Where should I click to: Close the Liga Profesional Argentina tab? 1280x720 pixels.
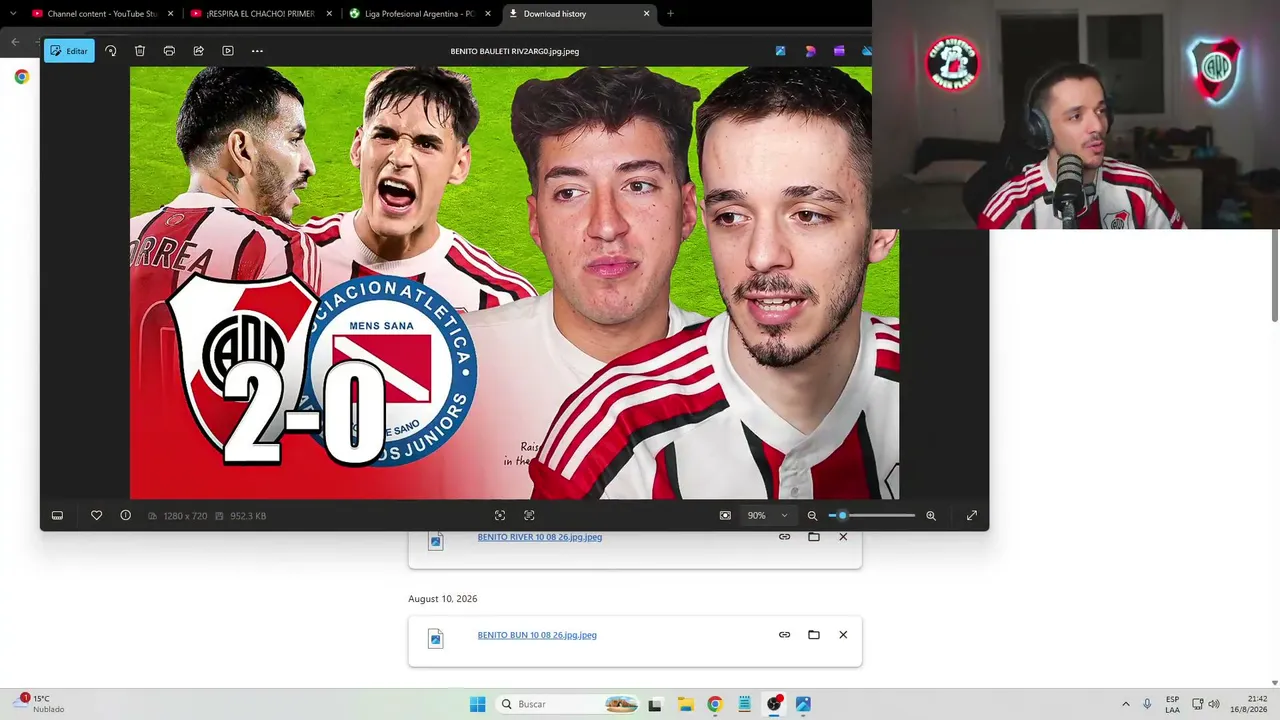point(488,14)
